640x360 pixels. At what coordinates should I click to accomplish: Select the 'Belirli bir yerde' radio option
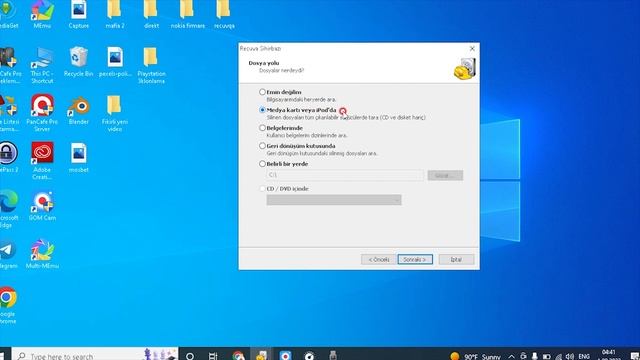pyautogui.click(x=262, y=164)
